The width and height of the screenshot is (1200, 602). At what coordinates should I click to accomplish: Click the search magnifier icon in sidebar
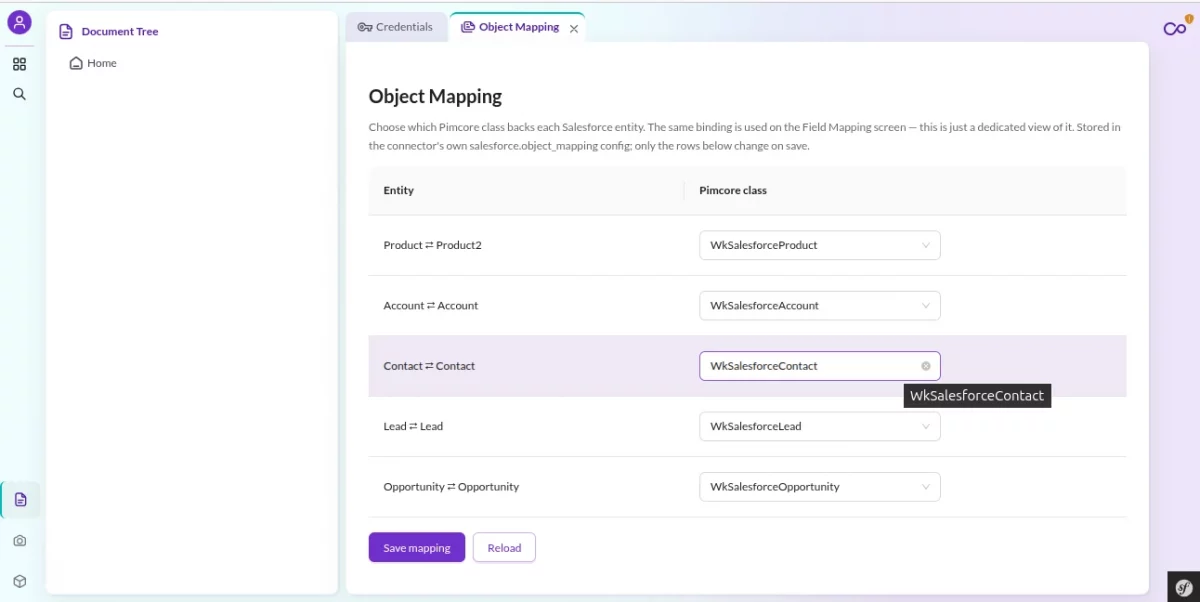click(x=19, y=94)
